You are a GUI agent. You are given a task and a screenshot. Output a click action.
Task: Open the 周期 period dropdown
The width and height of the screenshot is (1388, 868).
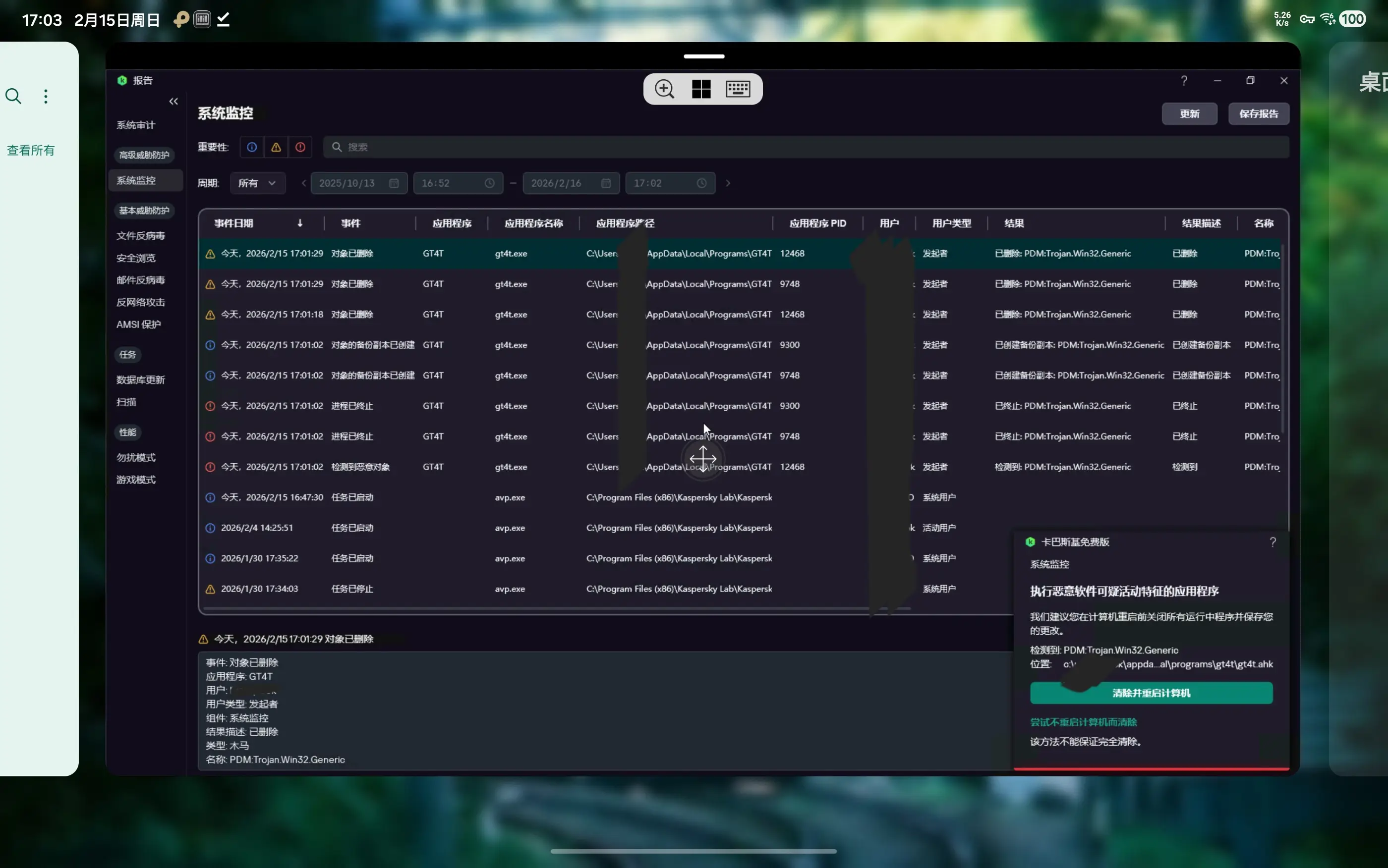(257, 183)
